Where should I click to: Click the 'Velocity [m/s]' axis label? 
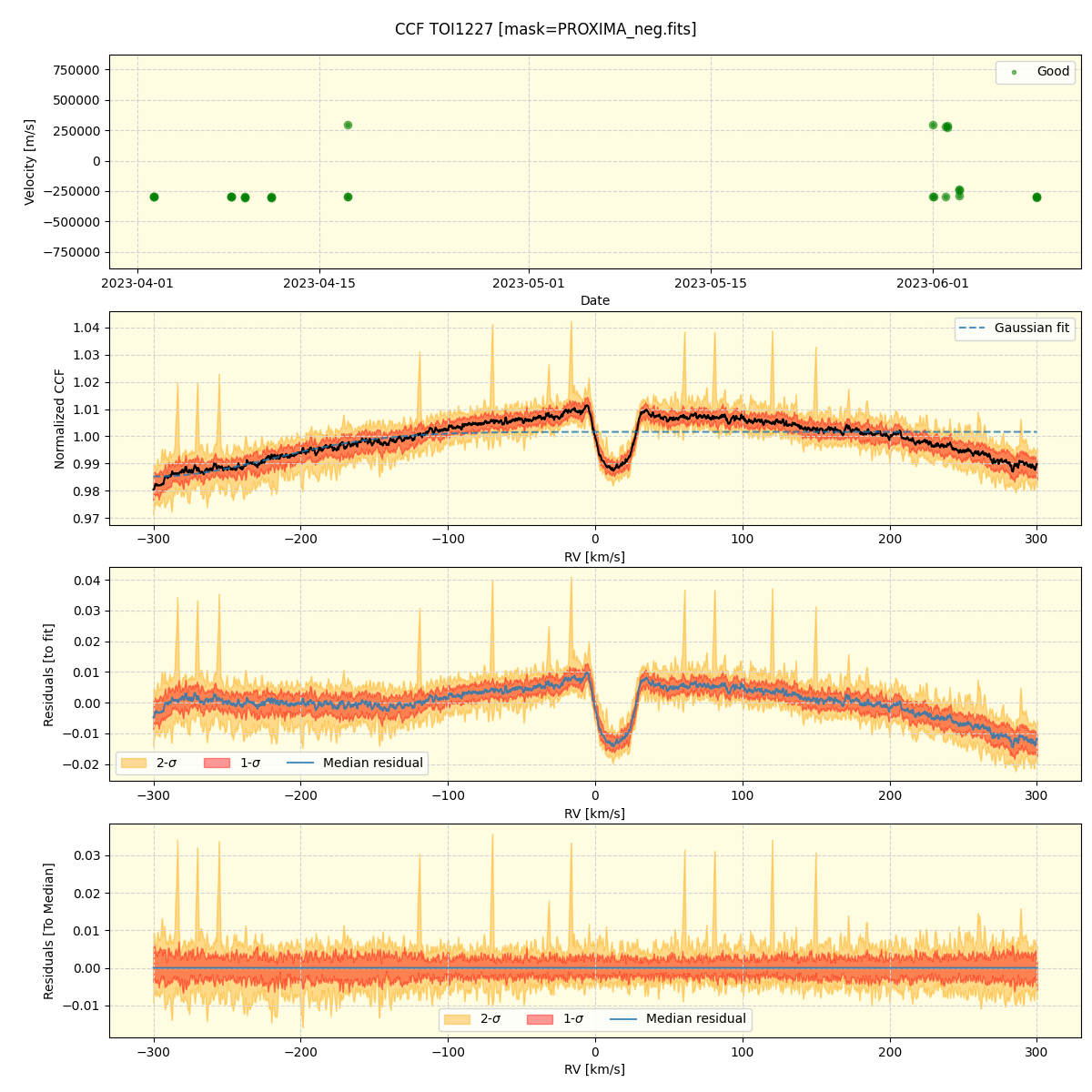click(x=30, y=162)
